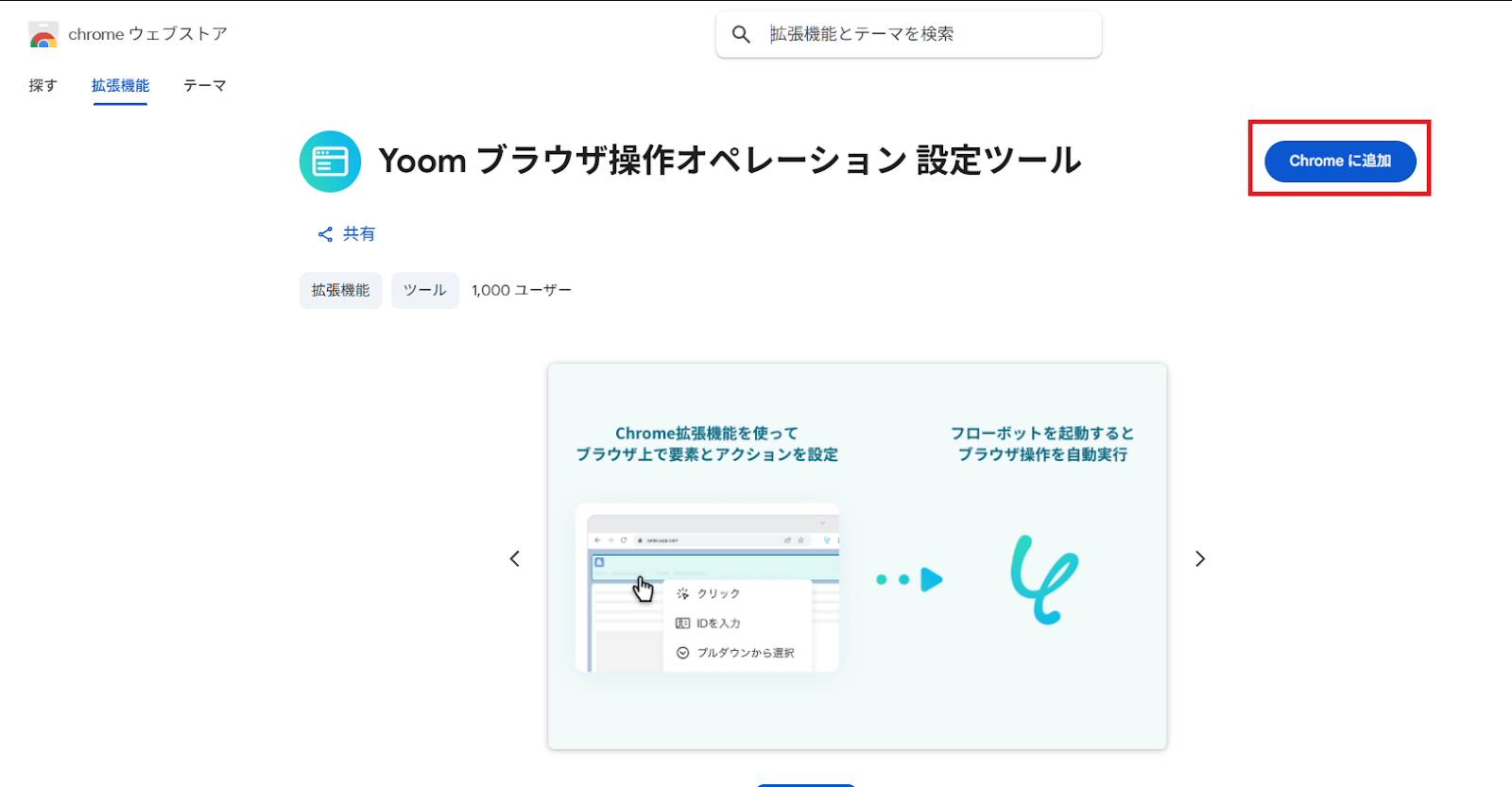Click the chrome ウェブストア title text
The height and width of the screenshot is (787, 1512).
pyautogui.click(x=147, y=34)
